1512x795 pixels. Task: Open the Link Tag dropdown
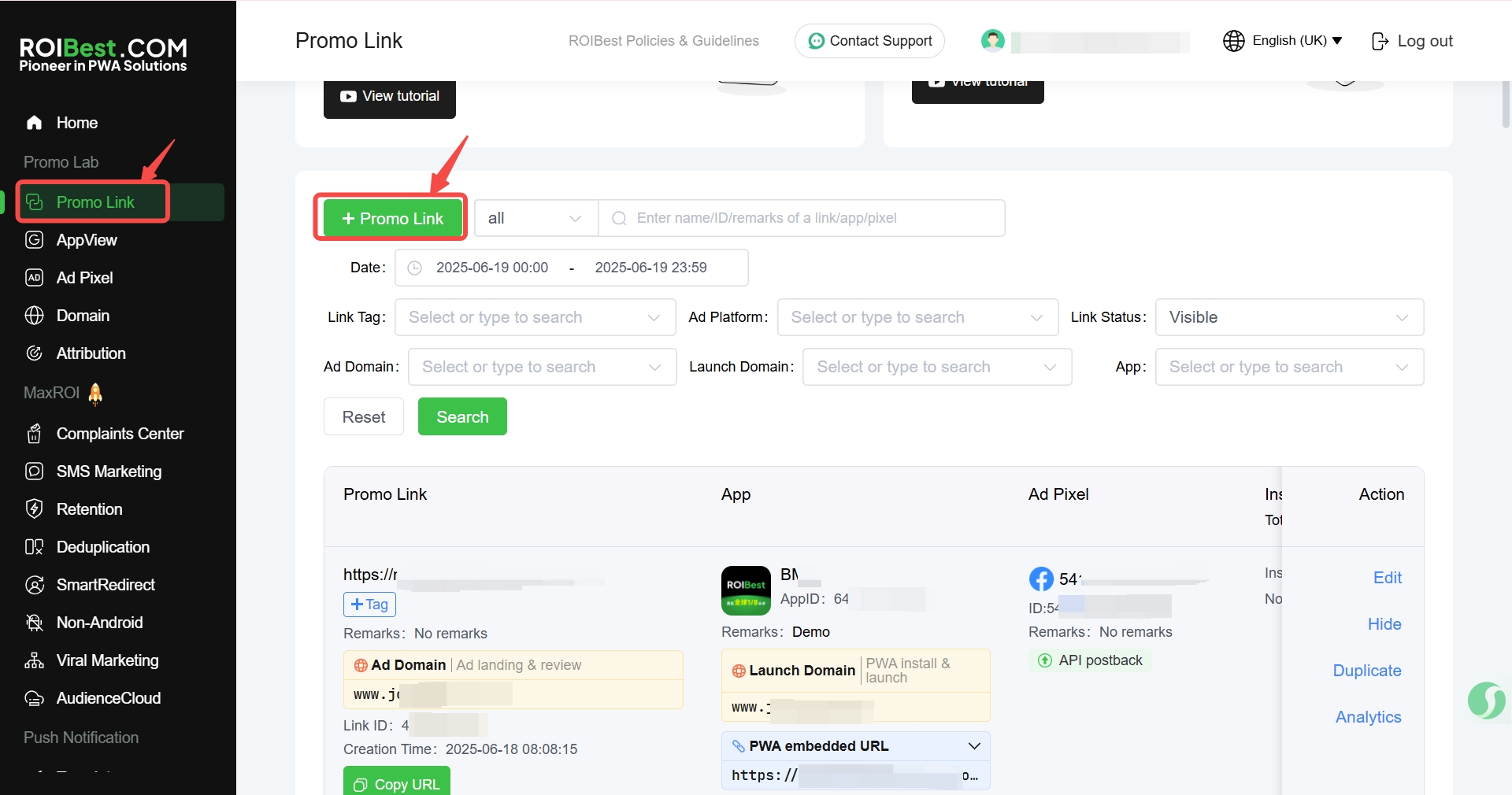coord(535,317)
